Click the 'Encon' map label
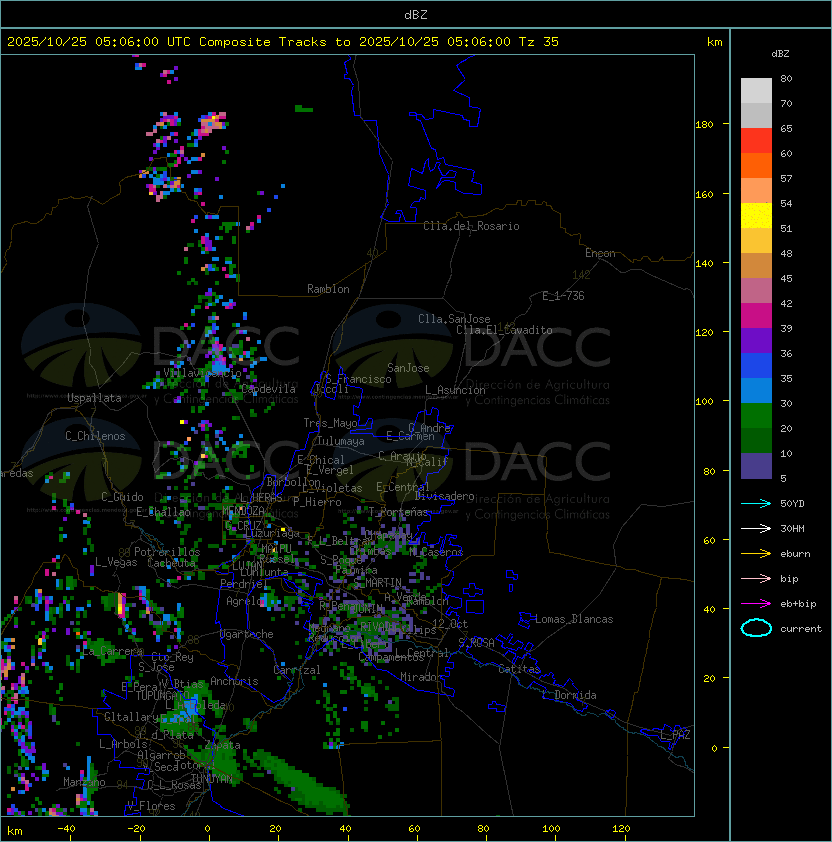 point(600,253)
